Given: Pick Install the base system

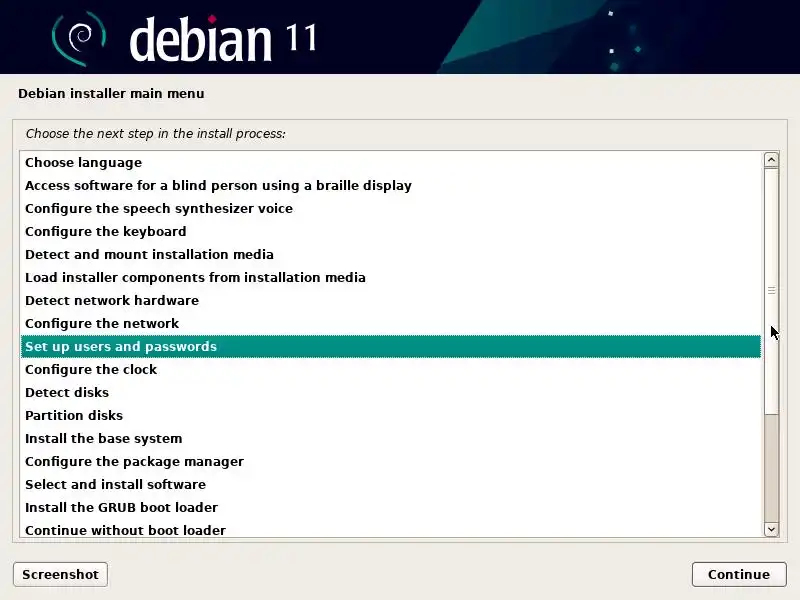Looking at the screenshot, I should (391, 438).
